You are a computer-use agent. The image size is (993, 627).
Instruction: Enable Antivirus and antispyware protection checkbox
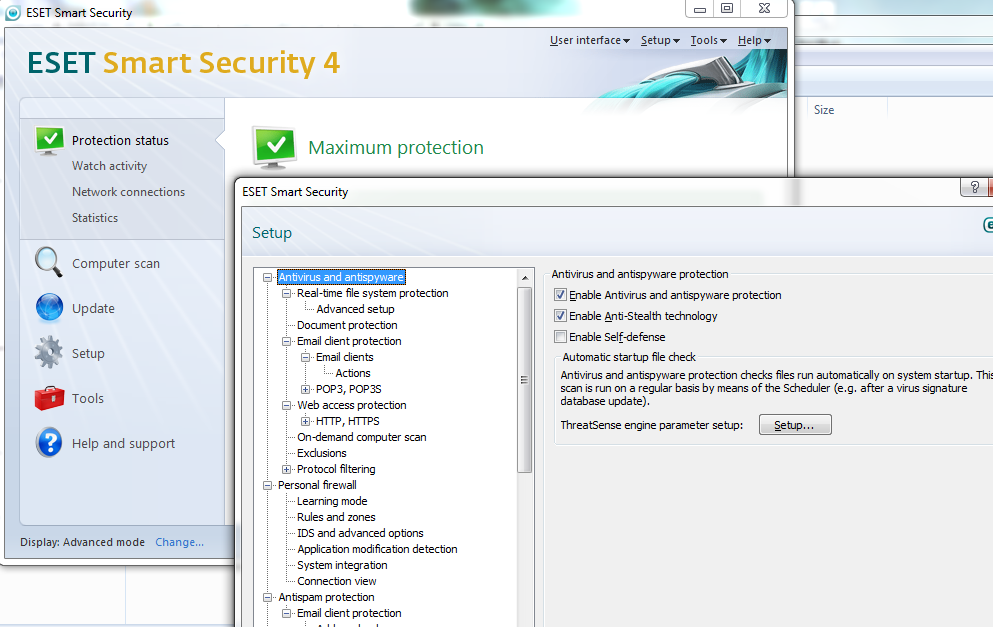click(x=560, y=294)
